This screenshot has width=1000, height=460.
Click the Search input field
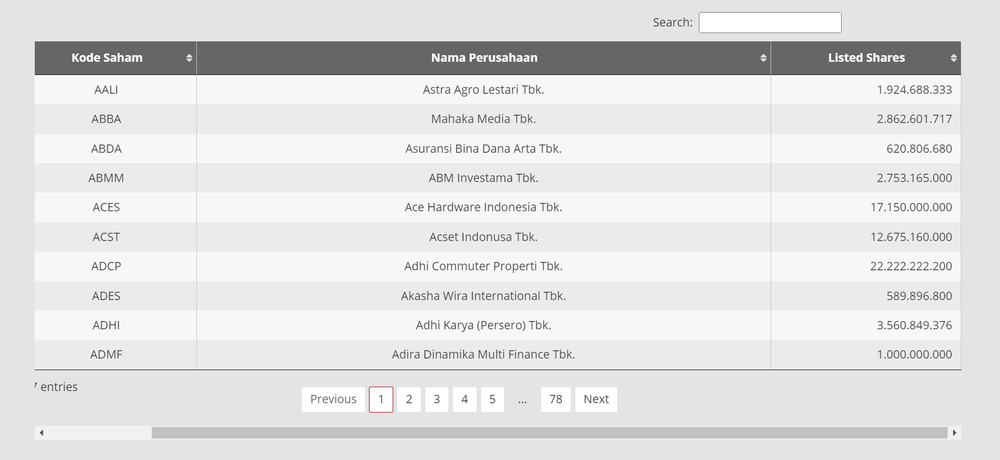pyautogui.click(x=770, y=22)
